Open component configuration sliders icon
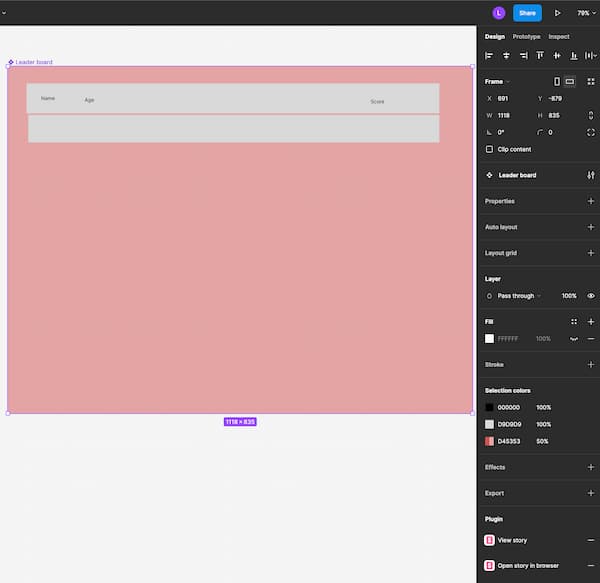 (591, 175)
